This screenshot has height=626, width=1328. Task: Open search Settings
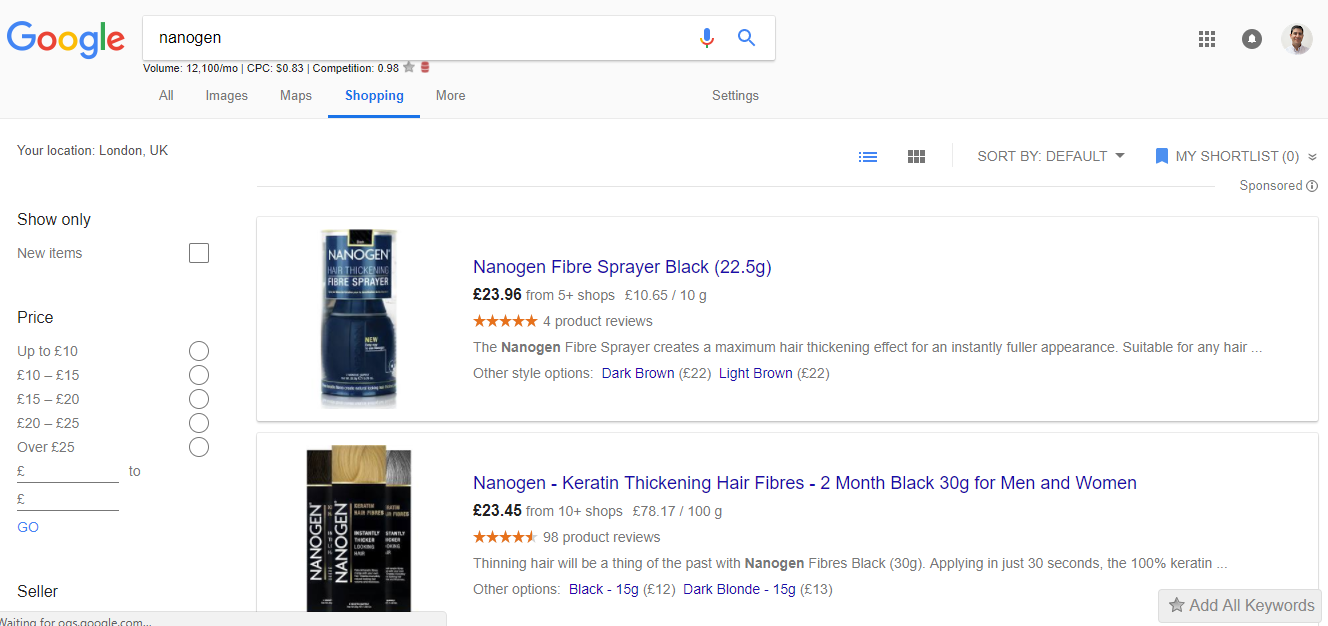coord(735,96)
